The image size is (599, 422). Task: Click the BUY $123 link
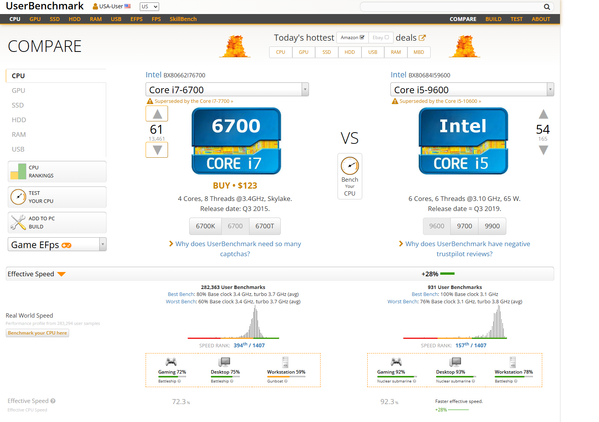(x=235, y=186)
